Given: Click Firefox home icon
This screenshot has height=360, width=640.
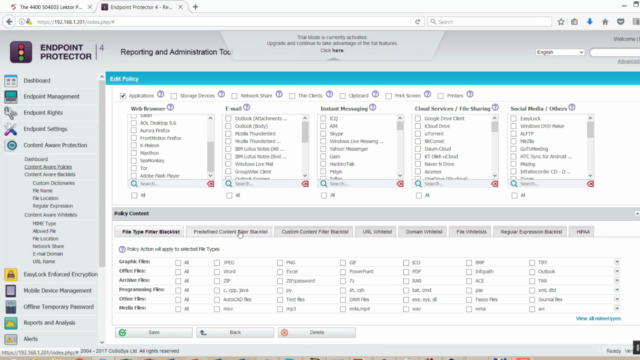Looking at the screenshot, I should (x=605, y=22).
